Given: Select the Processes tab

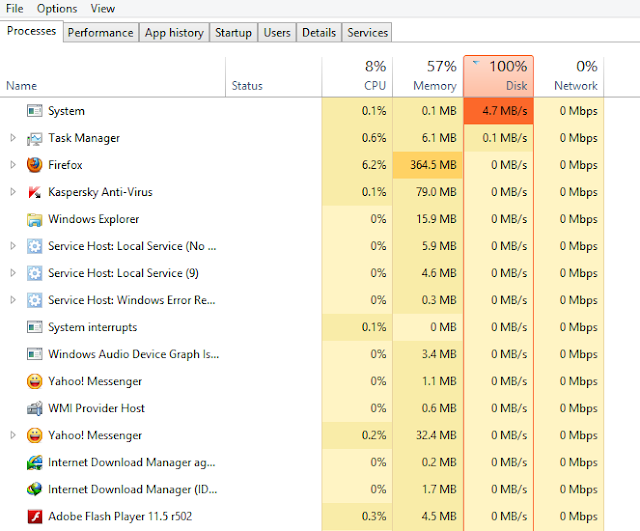Looking at the screenshot, I should click(31, 31).
